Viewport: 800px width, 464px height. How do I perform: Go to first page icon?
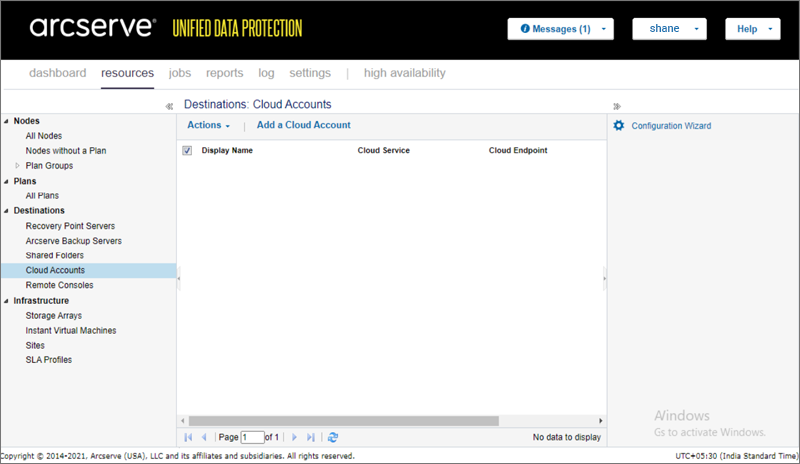[x=188, y=437]
